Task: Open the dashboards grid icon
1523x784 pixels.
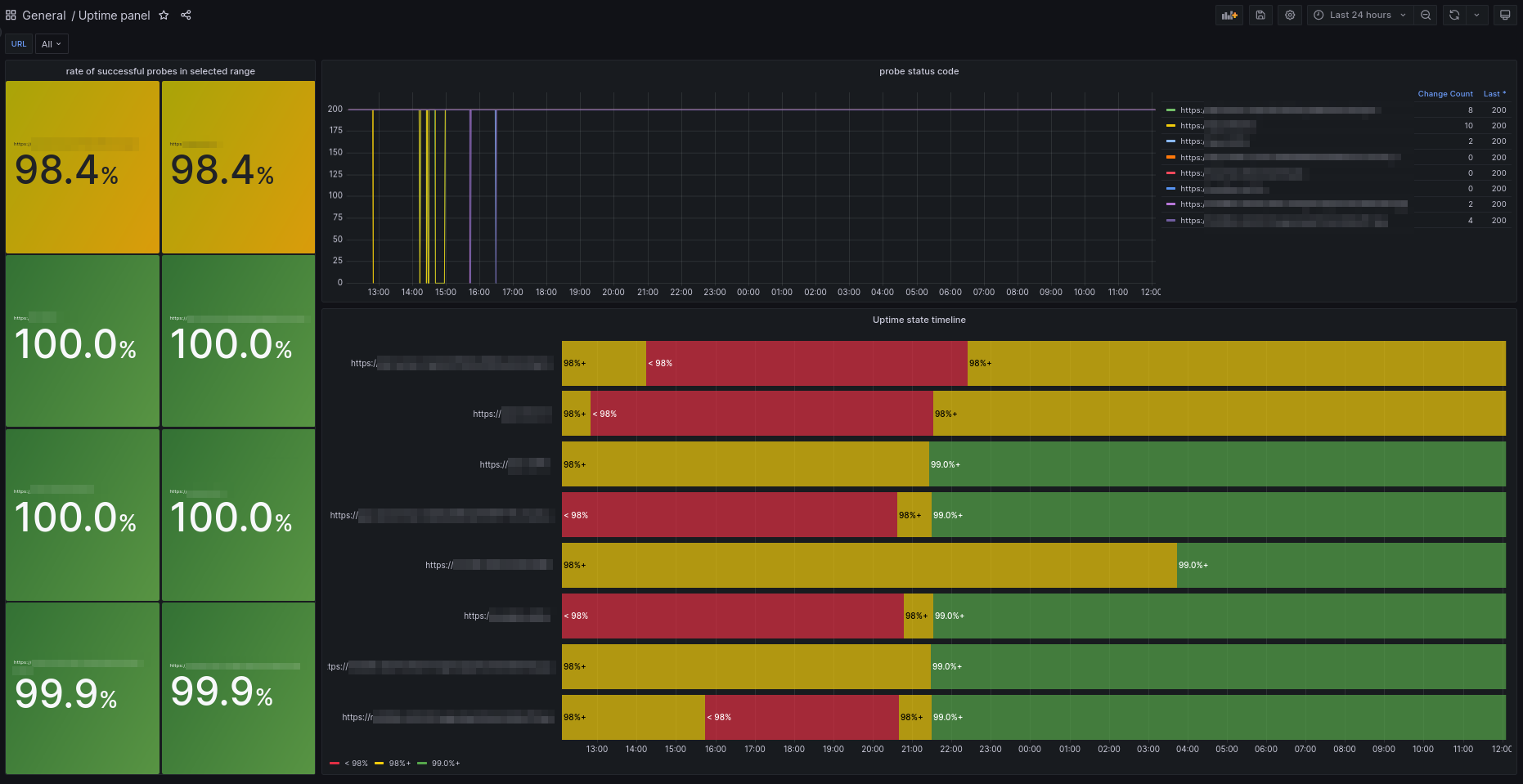Action: tap(11, 15)
